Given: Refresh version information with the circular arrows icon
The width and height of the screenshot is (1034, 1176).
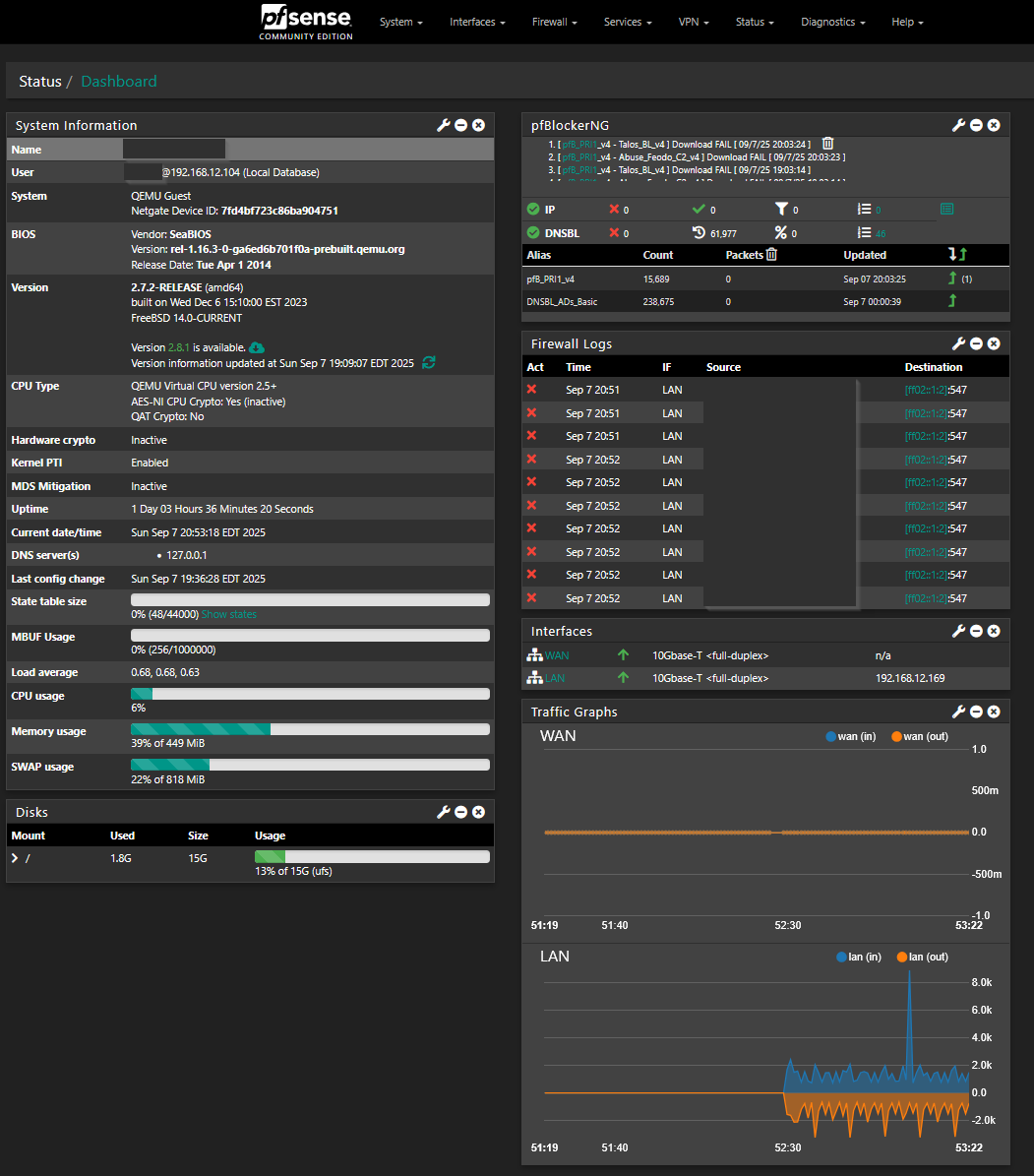Looking at the screenshot, I should (428, 362).
